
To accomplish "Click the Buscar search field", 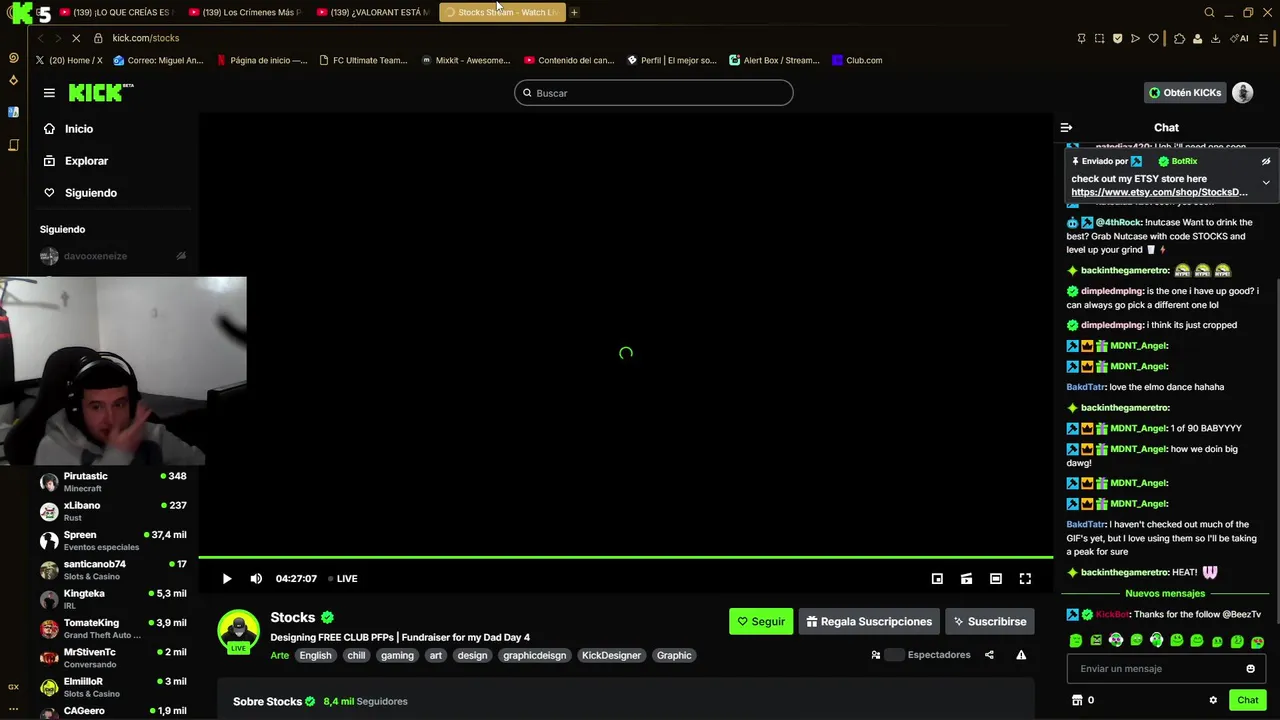I will (654, 93).
